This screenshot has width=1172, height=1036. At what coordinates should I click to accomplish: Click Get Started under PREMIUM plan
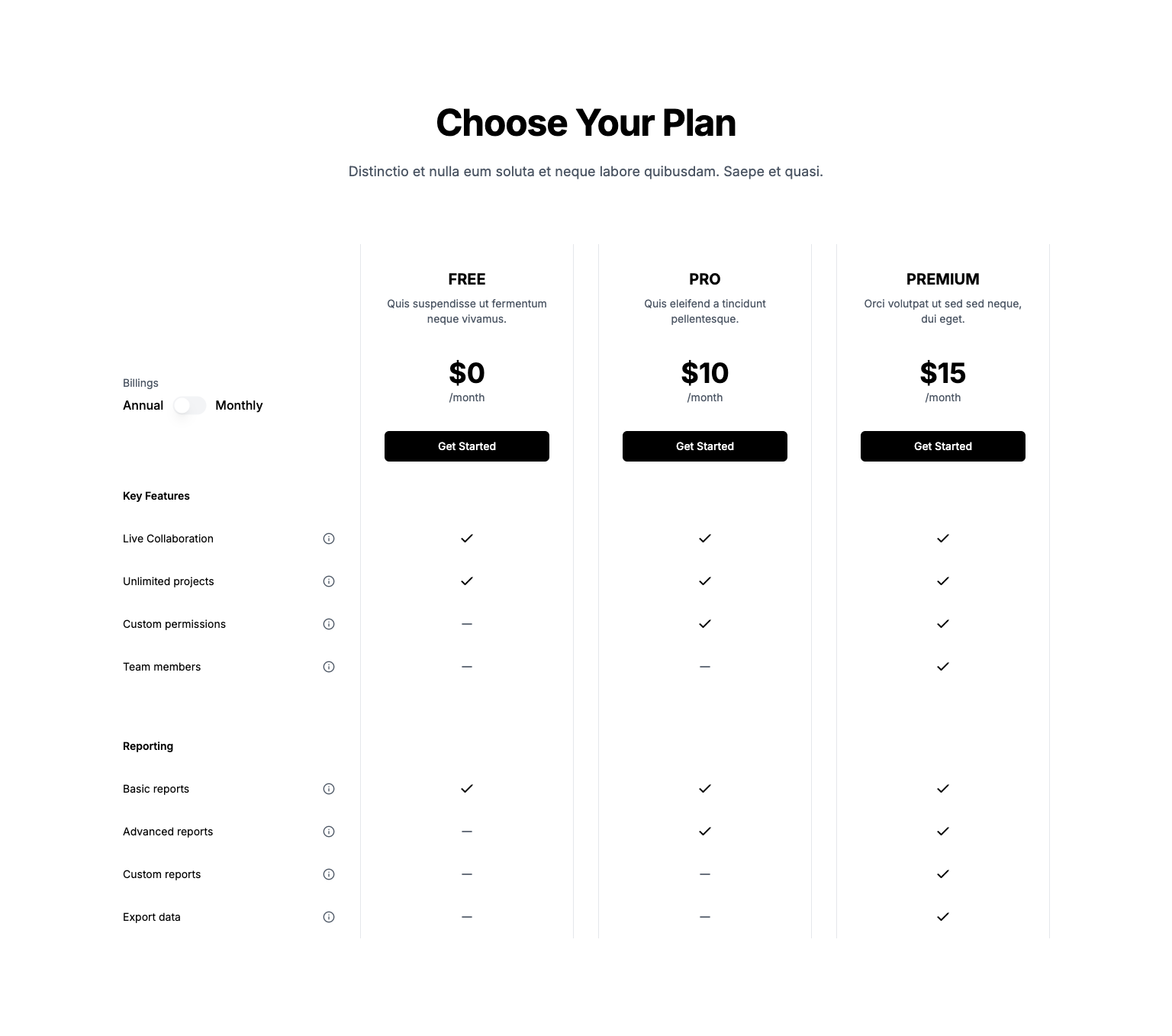[x=943, y=446]
